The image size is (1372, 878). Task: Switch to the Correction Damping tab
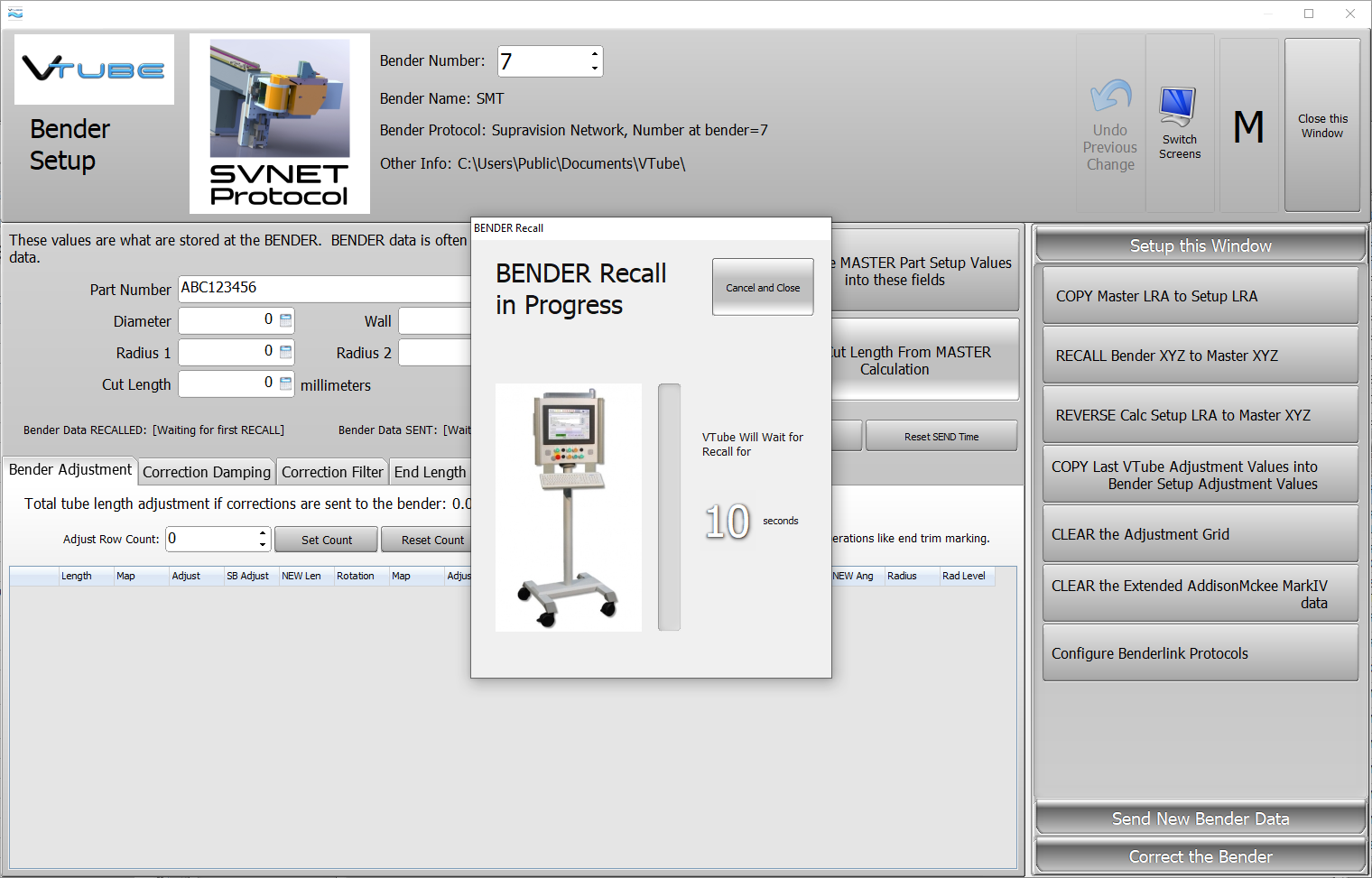pos(207,472)
